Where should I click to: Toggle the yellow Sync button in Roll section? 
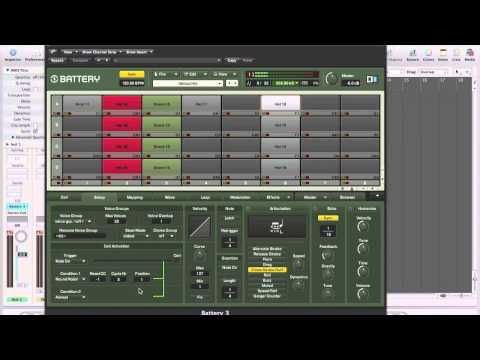tap(328, 218)
